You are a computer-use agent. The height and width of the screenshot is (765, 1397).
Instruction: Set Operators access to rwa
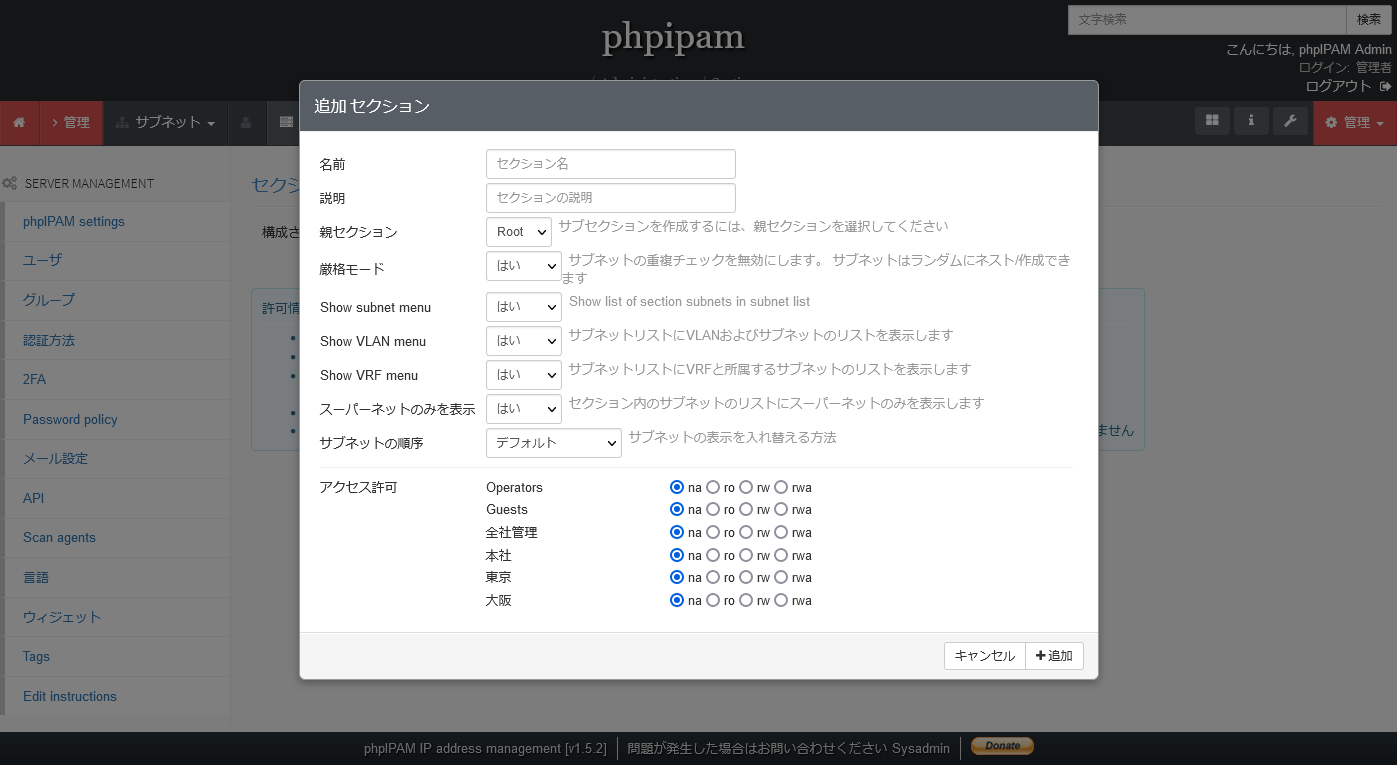click(781, 487)
